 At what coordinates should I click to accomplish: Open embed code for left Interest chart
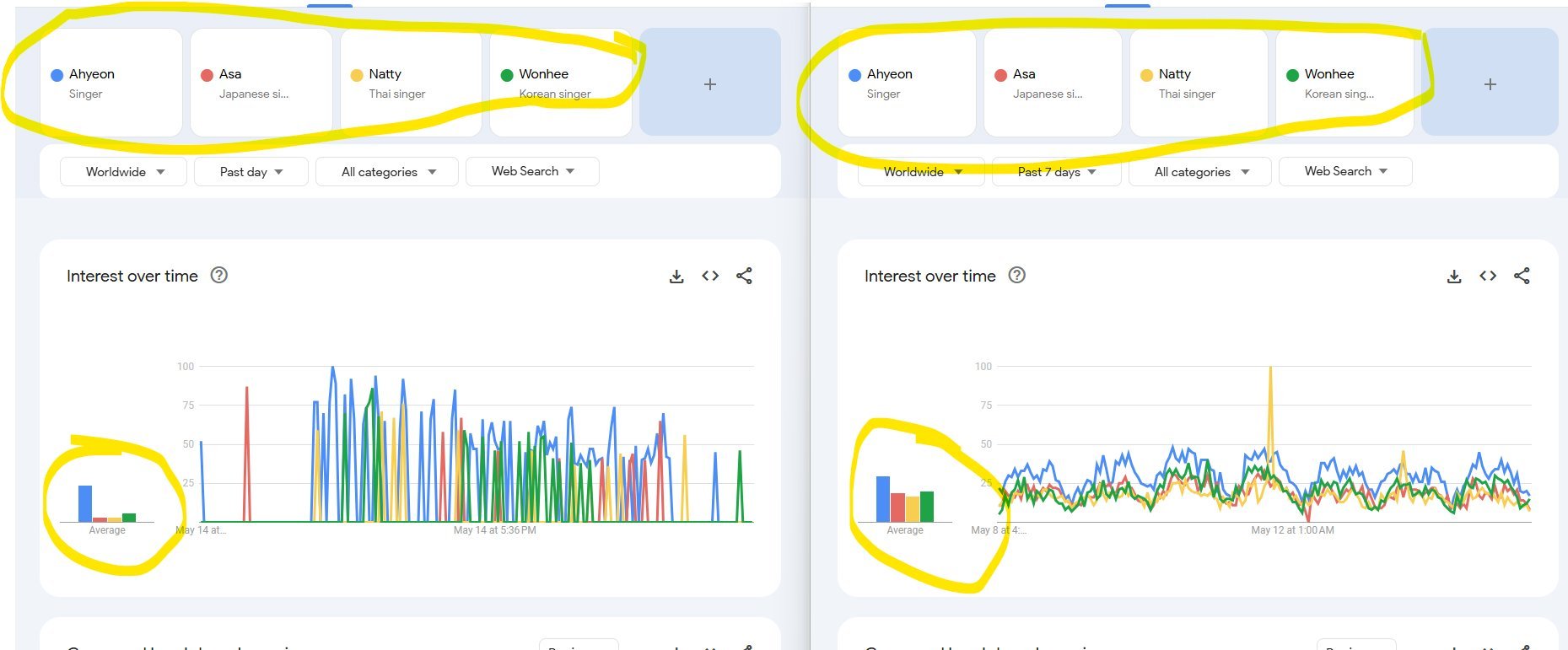tap(710, 276)
